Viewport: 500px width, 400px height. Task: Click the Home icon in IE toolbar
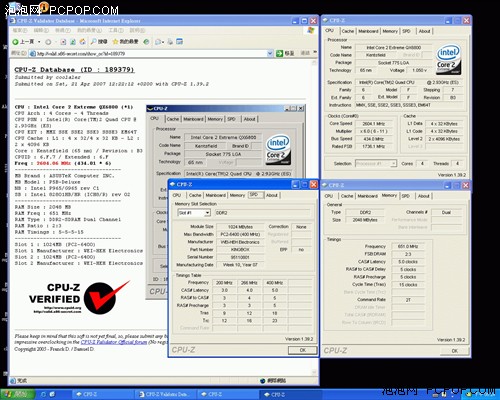click(x=83, y=42)
